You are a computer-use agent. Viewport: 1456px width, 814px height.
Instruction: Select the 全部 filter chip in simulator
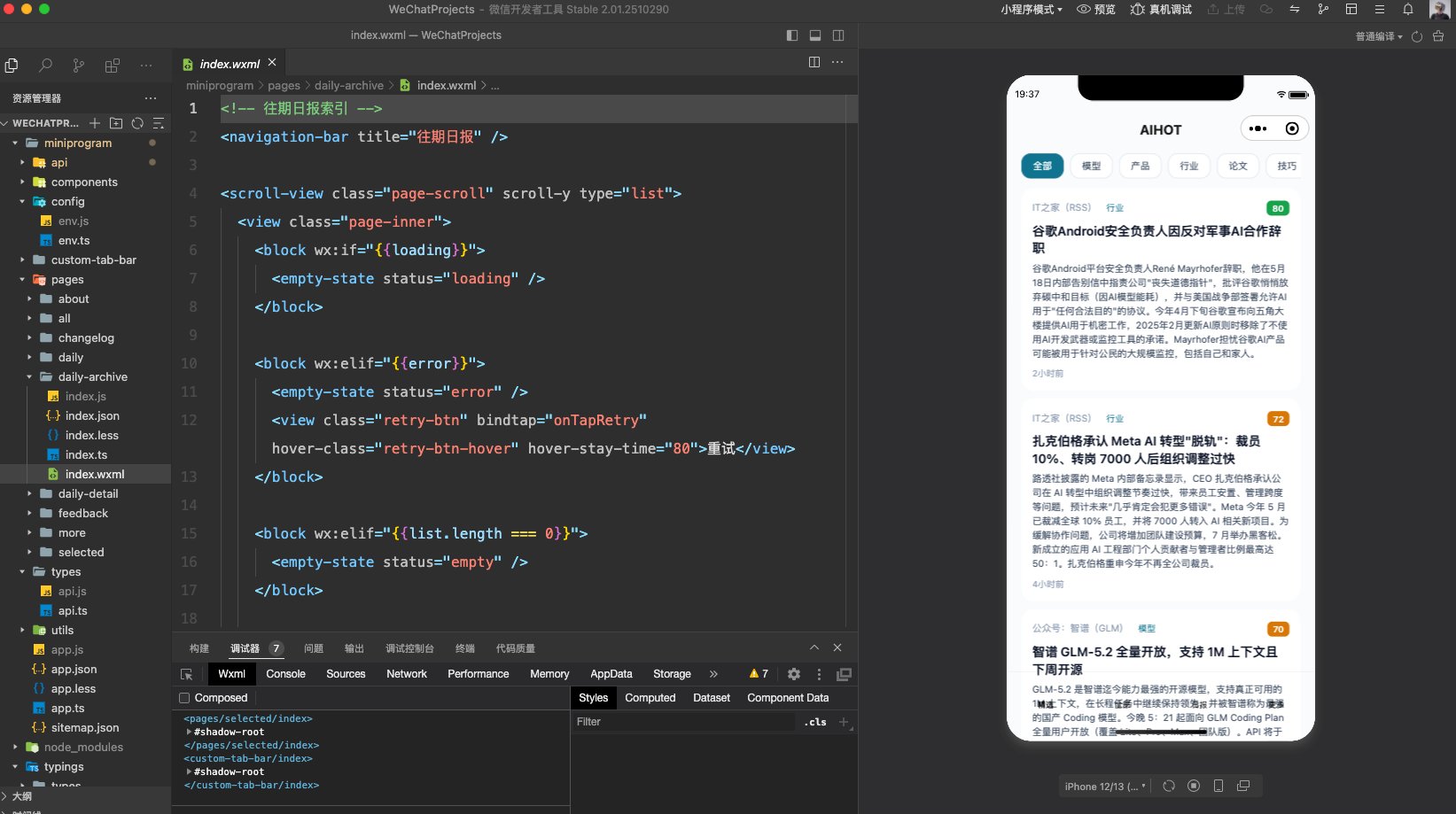point(1042,166)
